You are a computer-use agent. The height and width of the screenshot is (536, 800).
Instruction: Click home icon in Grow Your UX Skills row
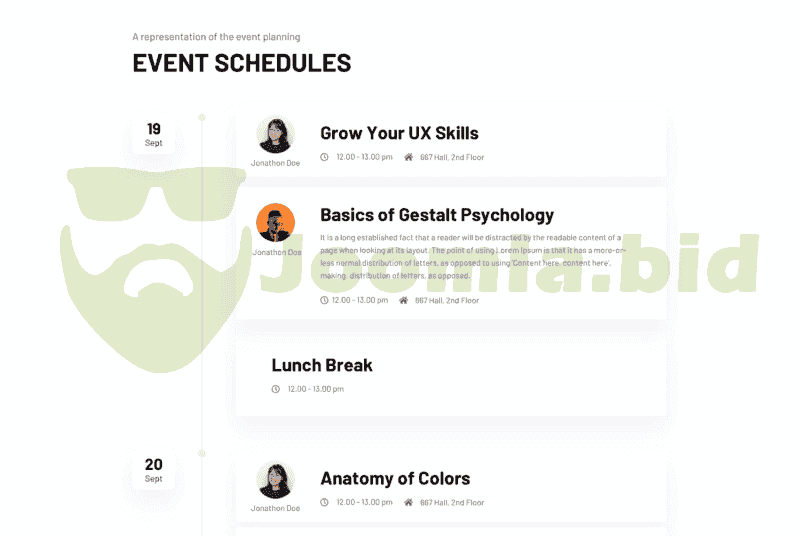408,157
